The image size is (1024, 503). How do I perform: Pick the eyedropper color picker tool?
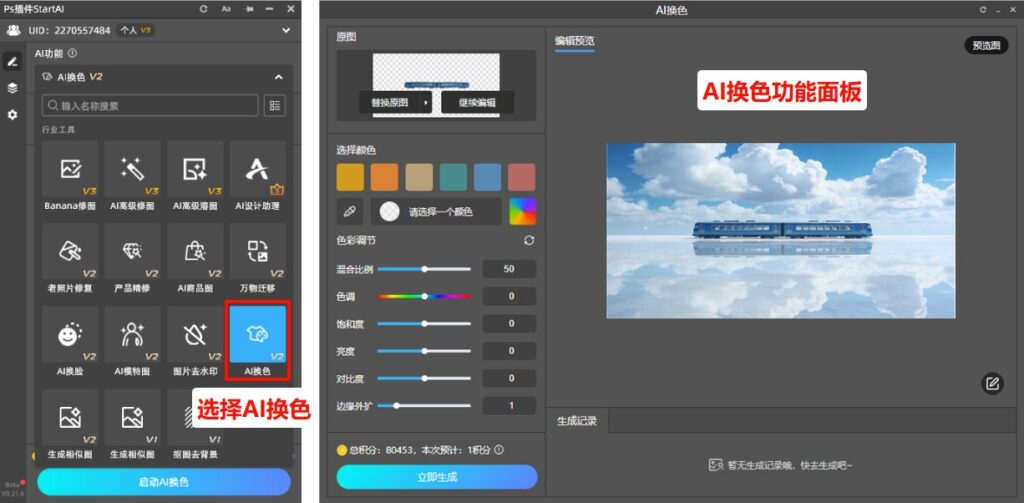coord(350,212)
